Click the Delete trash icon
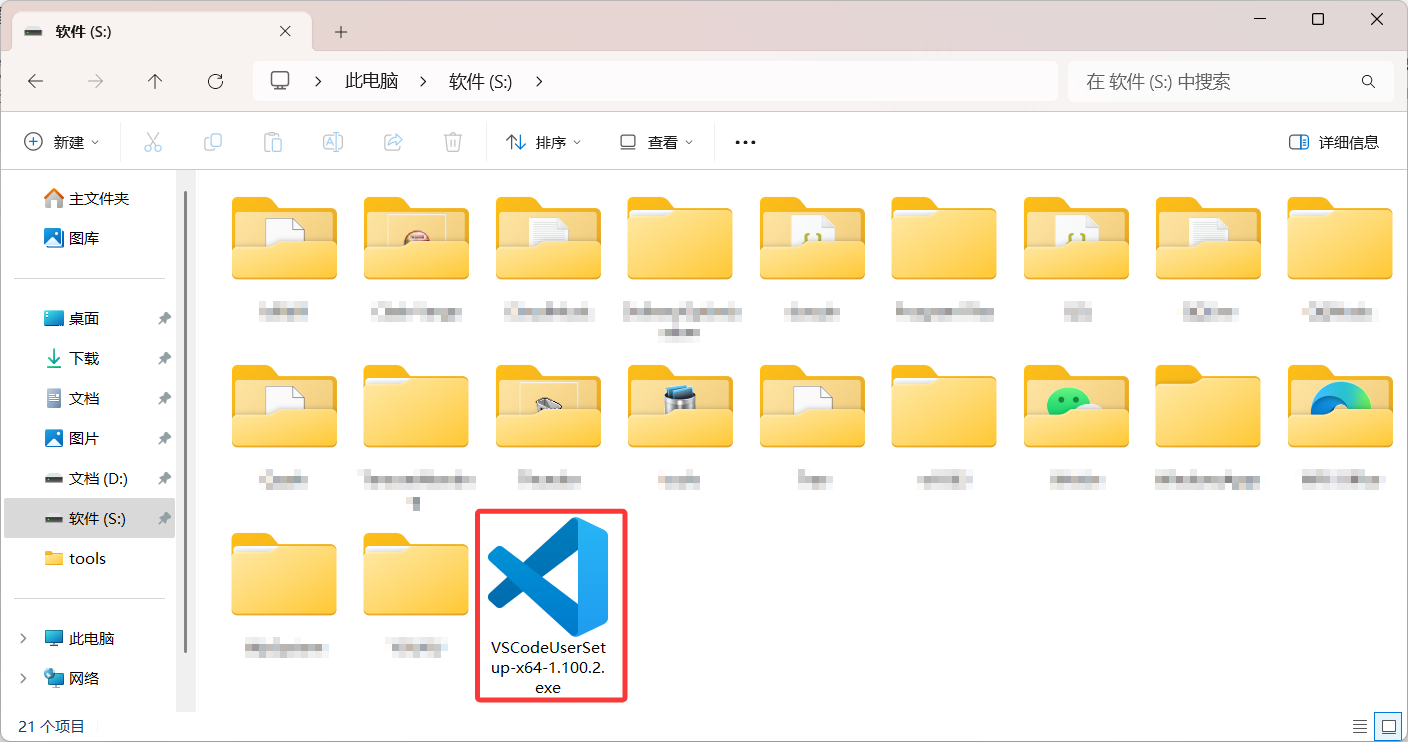Screen dimensions: 1408x742 click(x=453, y=142)
